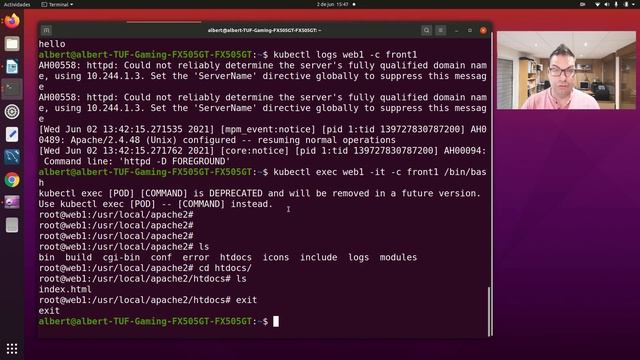Viewport: 640px width, 360px height.
Task: Click the battery icon in top bar
Action: [626, 4]
